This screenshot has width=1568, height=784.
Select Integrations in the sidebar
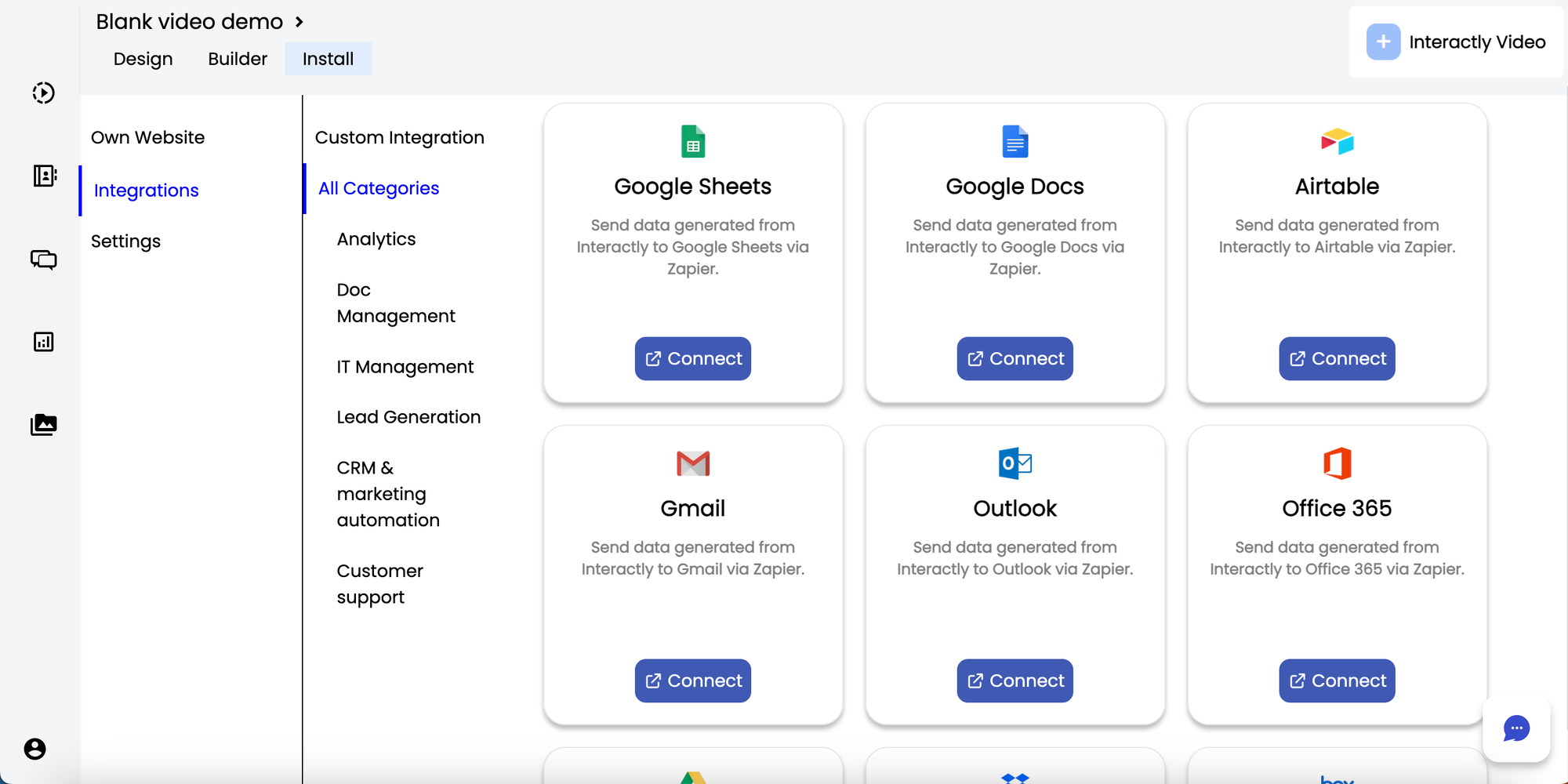click(x=147, y=191)
